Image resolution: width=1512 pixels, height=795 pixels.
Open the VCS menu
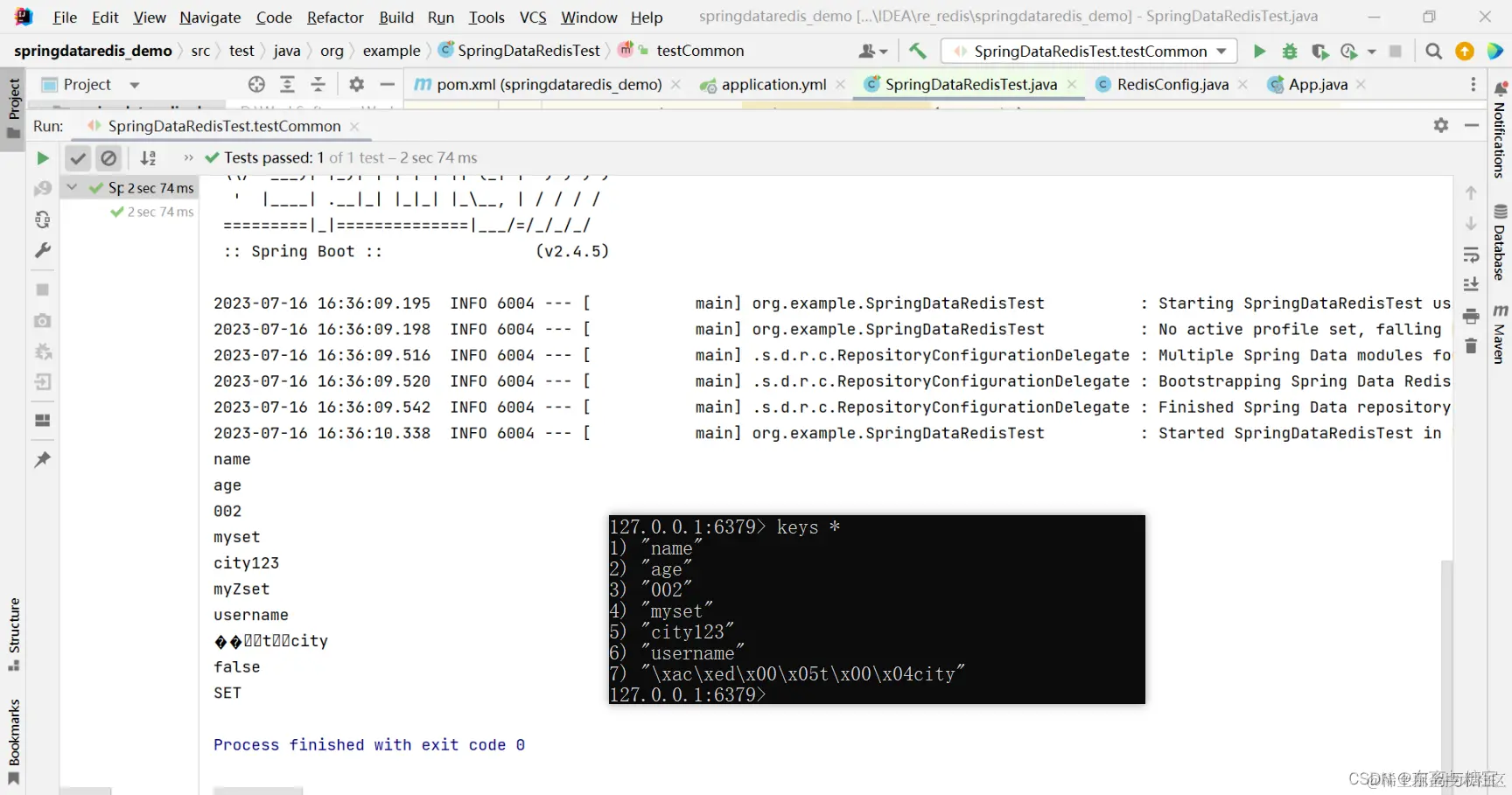(533, 17)
